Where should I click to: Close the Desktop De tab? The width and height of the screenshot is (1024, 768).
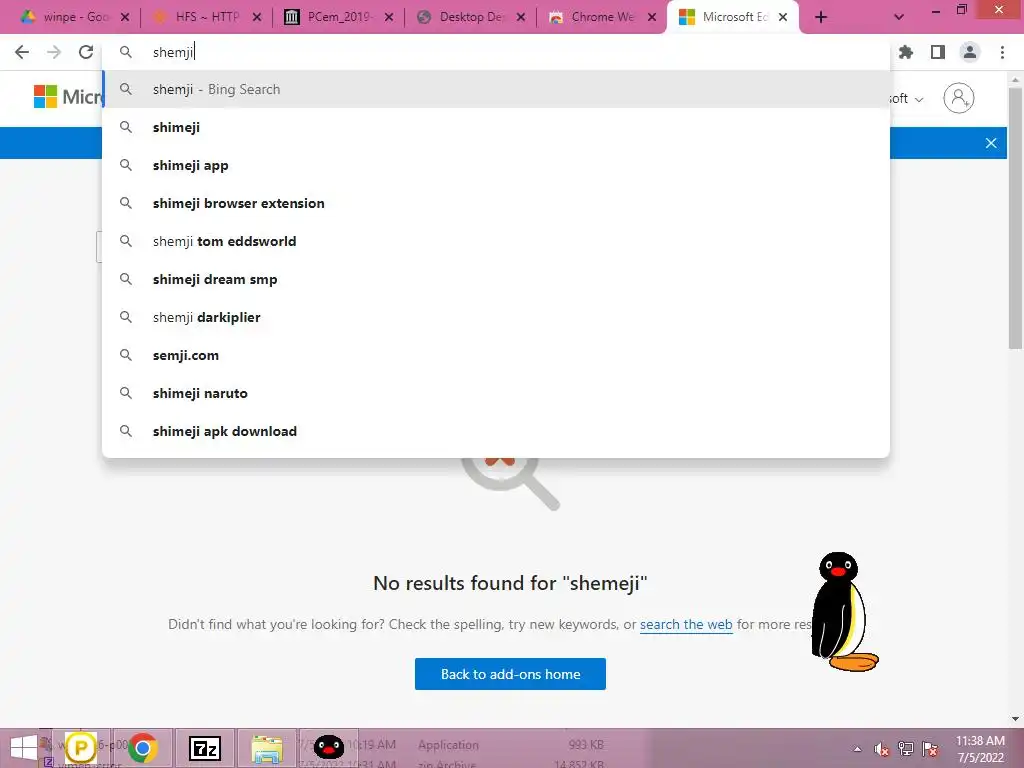pos(520,18)
